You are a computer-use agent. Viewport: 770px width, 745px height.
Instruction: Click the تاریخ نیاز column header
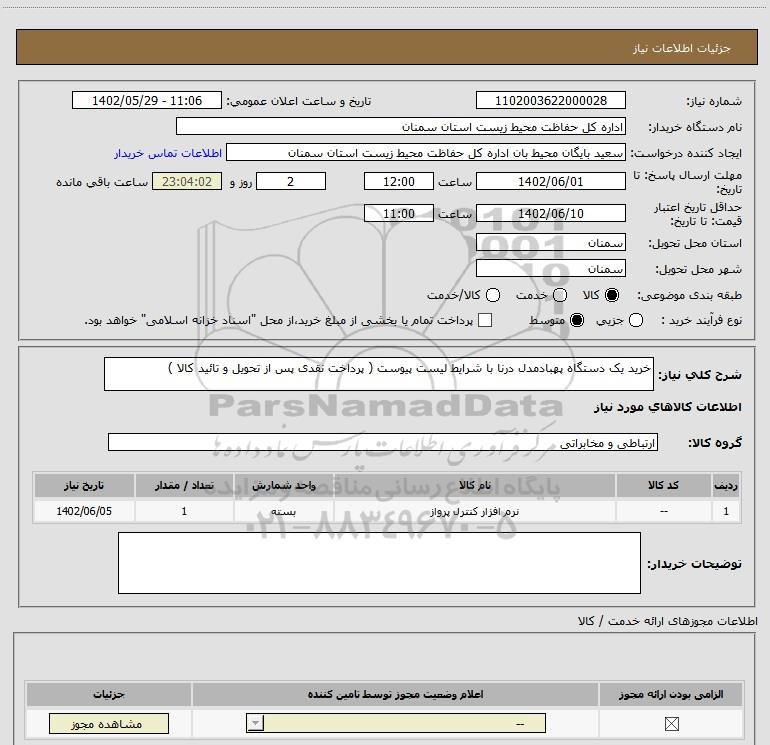(84, 485)
